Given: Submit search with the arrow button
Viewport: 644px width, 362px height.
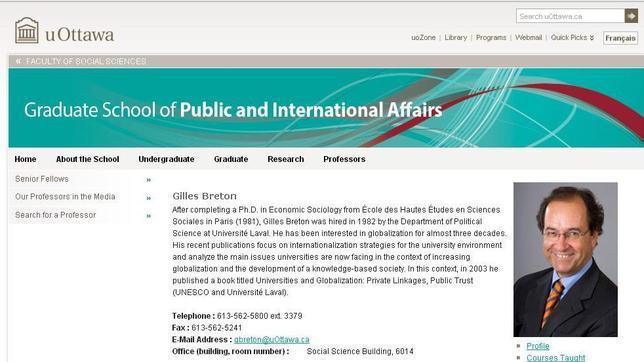Looking at the screenshot, I should (x=631, y=16).
